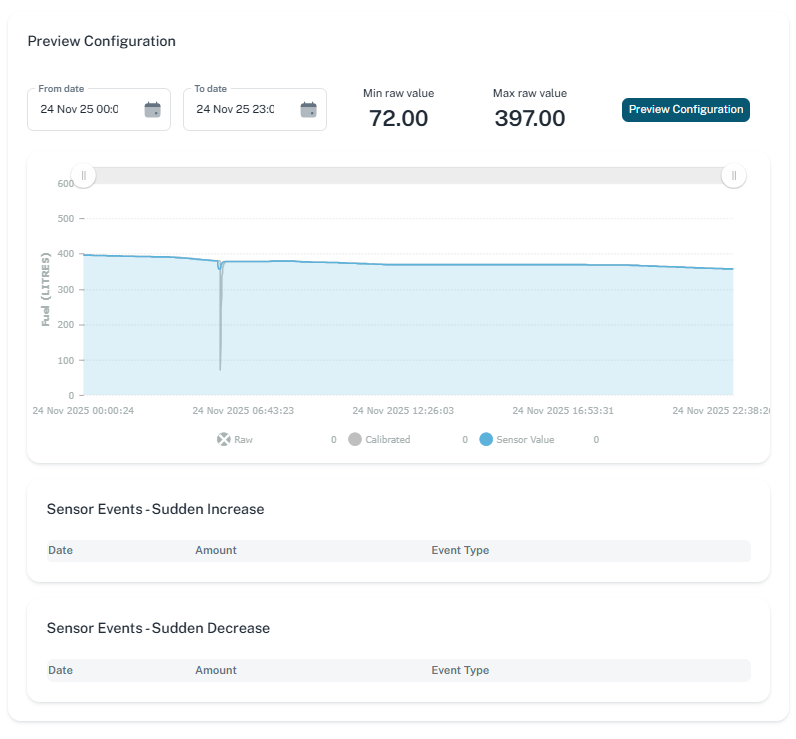Click Amount header in Sudden Increase table
The image size is (796, 739).
tap(216, 550)
